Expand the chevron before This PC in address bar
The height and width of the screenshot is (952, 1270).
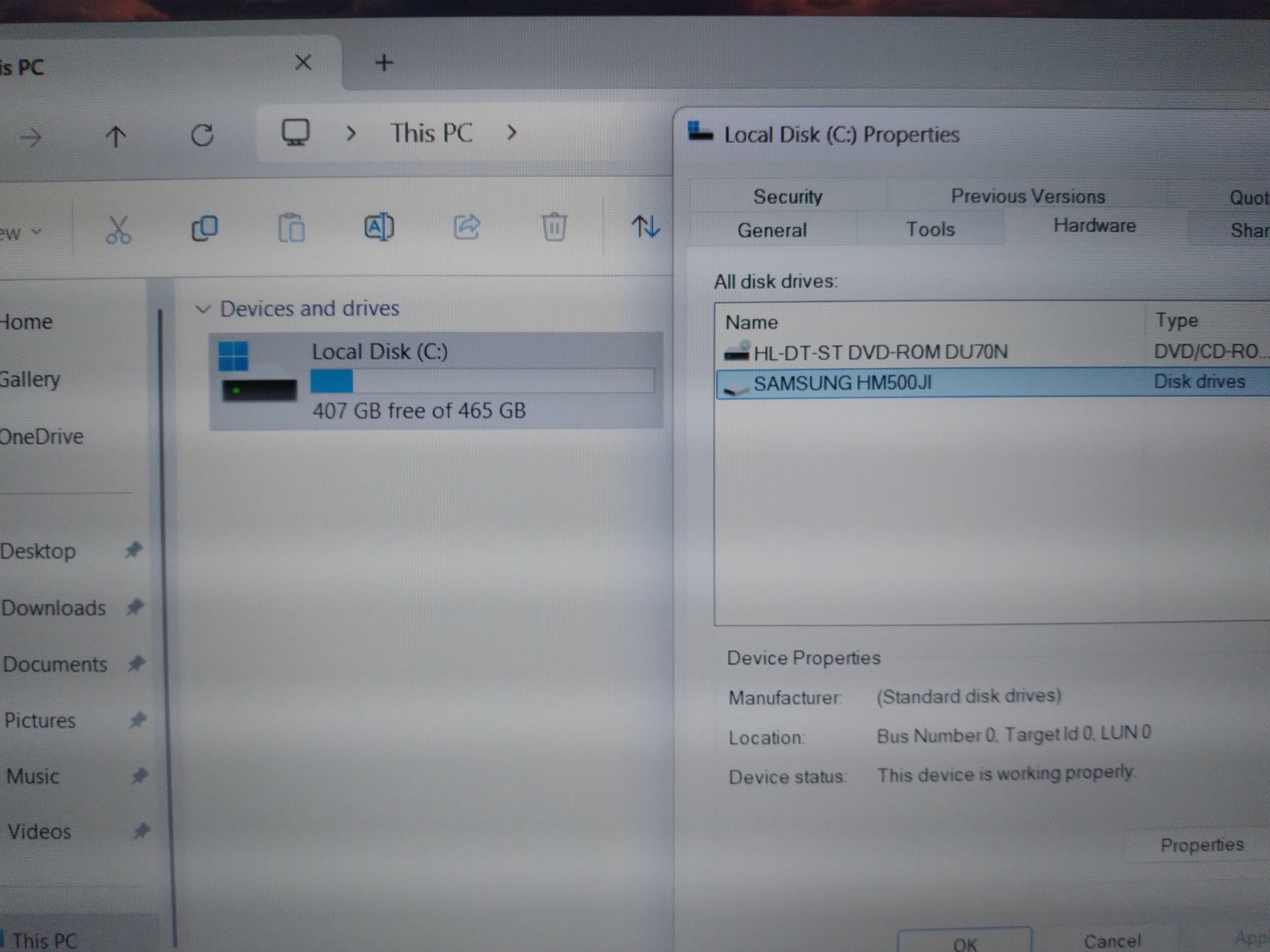[x=351, y=133]
